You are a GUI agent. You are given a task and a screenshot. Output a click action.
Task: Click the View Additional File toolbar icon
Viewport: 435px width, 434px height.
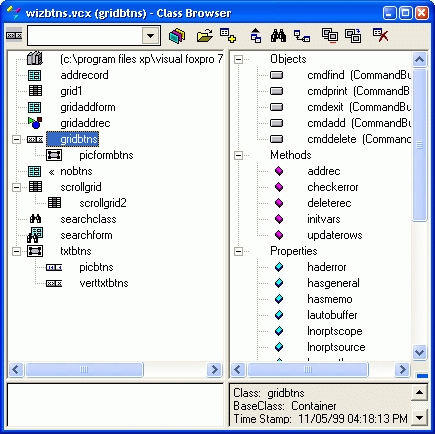coord(177,35)
